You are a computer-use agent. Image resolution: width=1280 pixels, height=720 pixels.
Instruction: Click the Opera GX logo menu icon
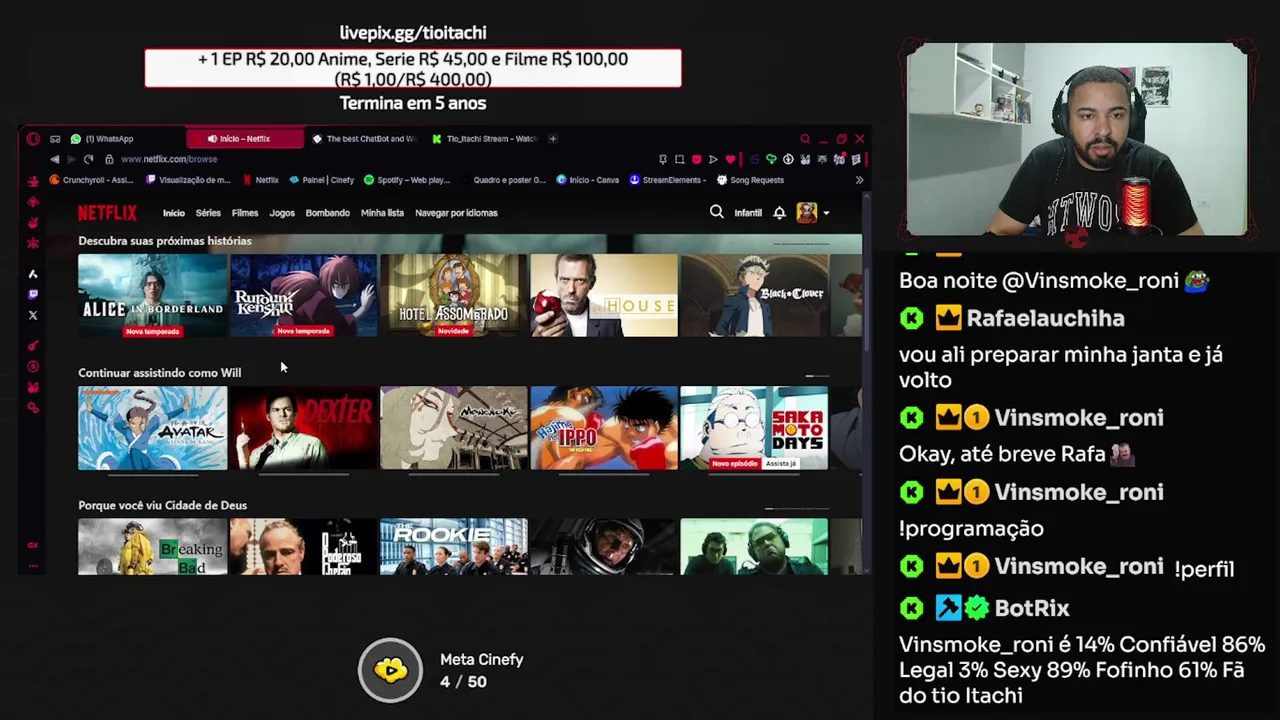pyautogui.click(x=33, y=139)
